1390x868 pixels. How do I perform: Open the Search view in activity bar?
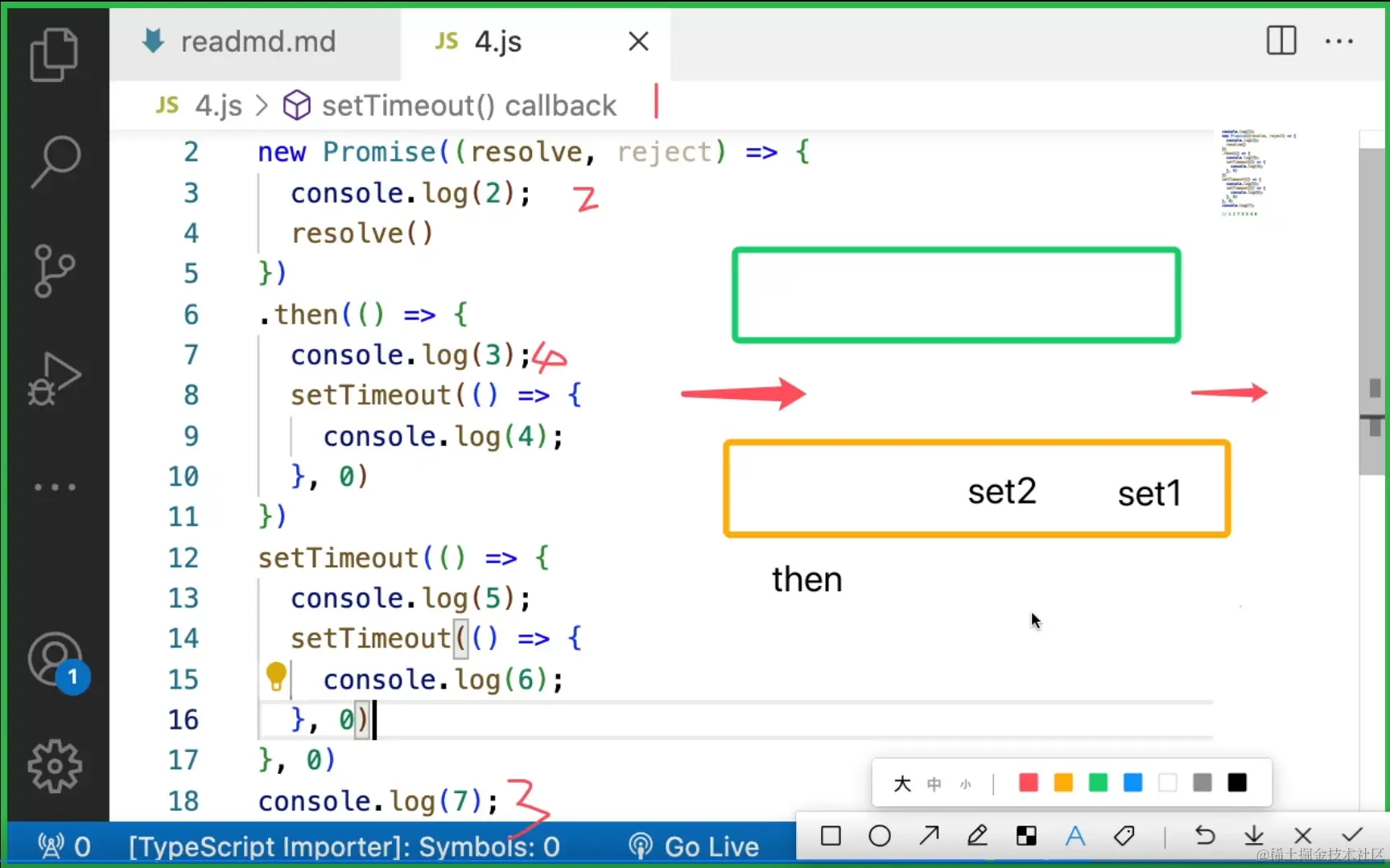coord(55,161)
